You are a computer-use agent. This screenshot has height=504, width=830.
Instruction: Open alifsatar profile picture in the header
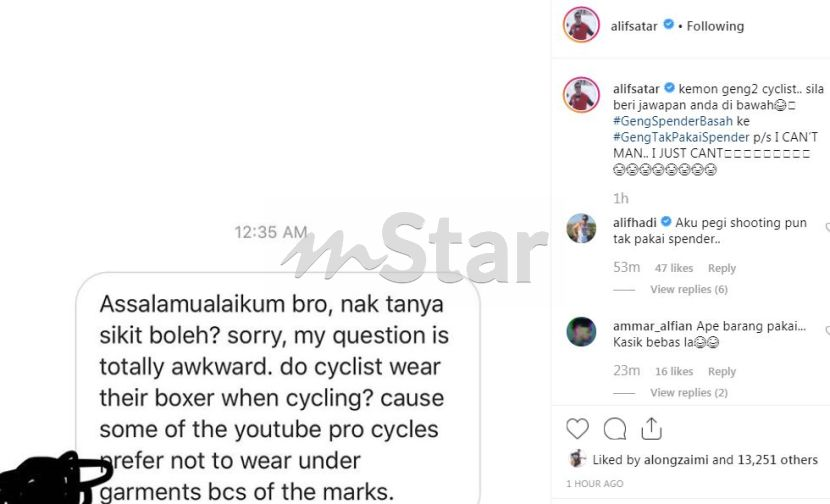point(581,25)
